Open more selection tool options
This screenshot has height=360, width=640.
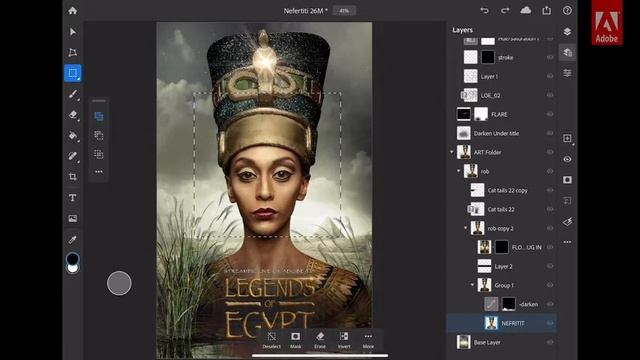point(99,172)
